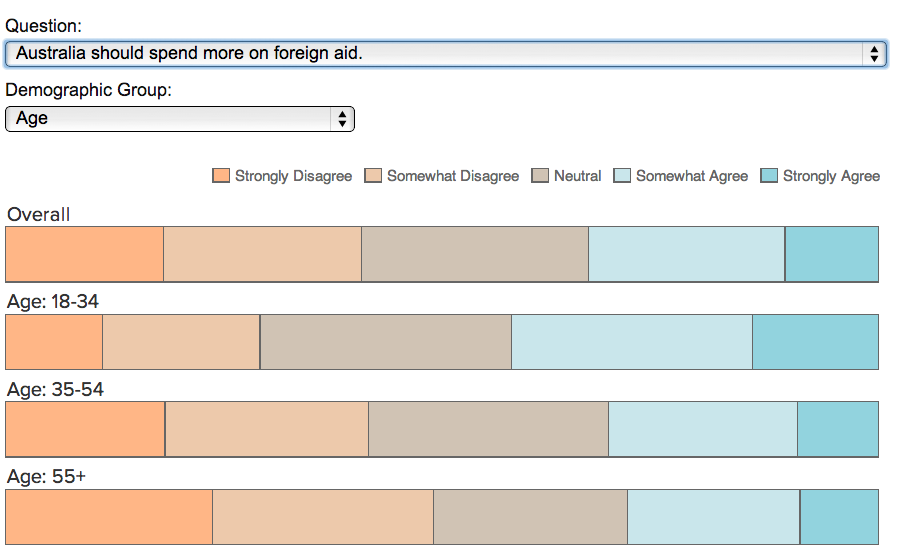
Task: Click the Somewhat Agree legend swatch
Action: pyautogui.click(x=622, y=176)
